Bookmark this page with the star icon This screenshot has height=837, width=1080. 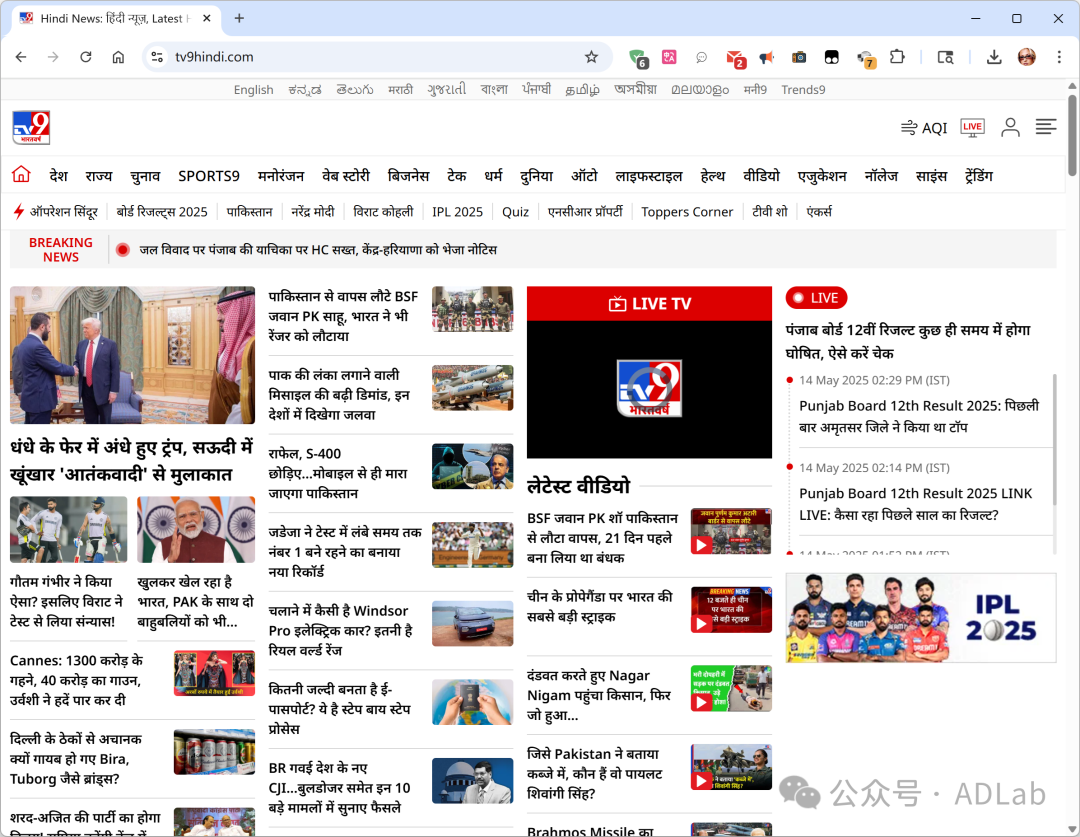click(591, 57)
